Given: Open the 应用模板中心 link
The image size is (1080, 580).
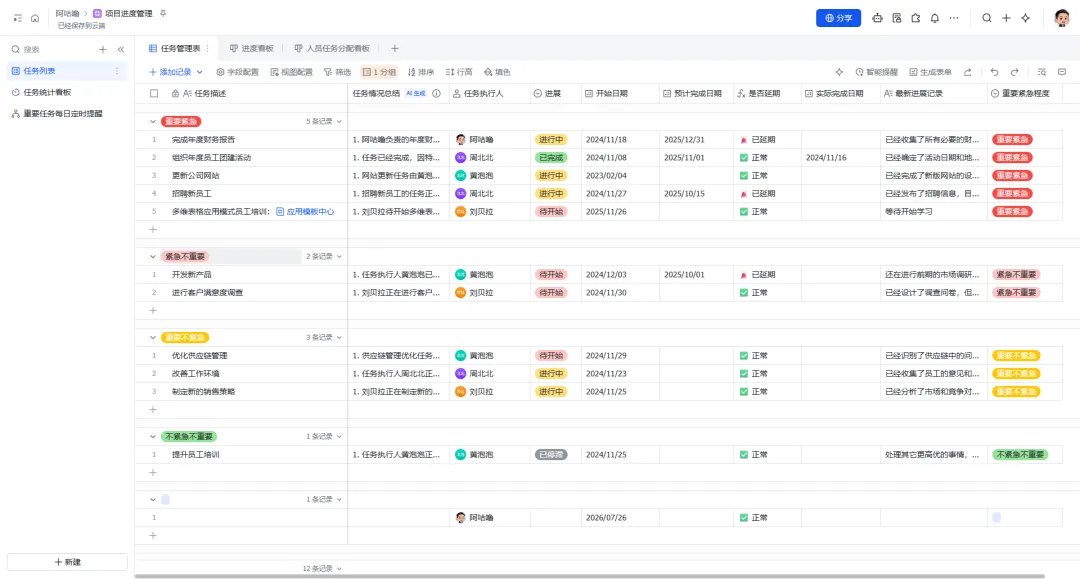Looking at the screenshot, I should pos(305,211).
